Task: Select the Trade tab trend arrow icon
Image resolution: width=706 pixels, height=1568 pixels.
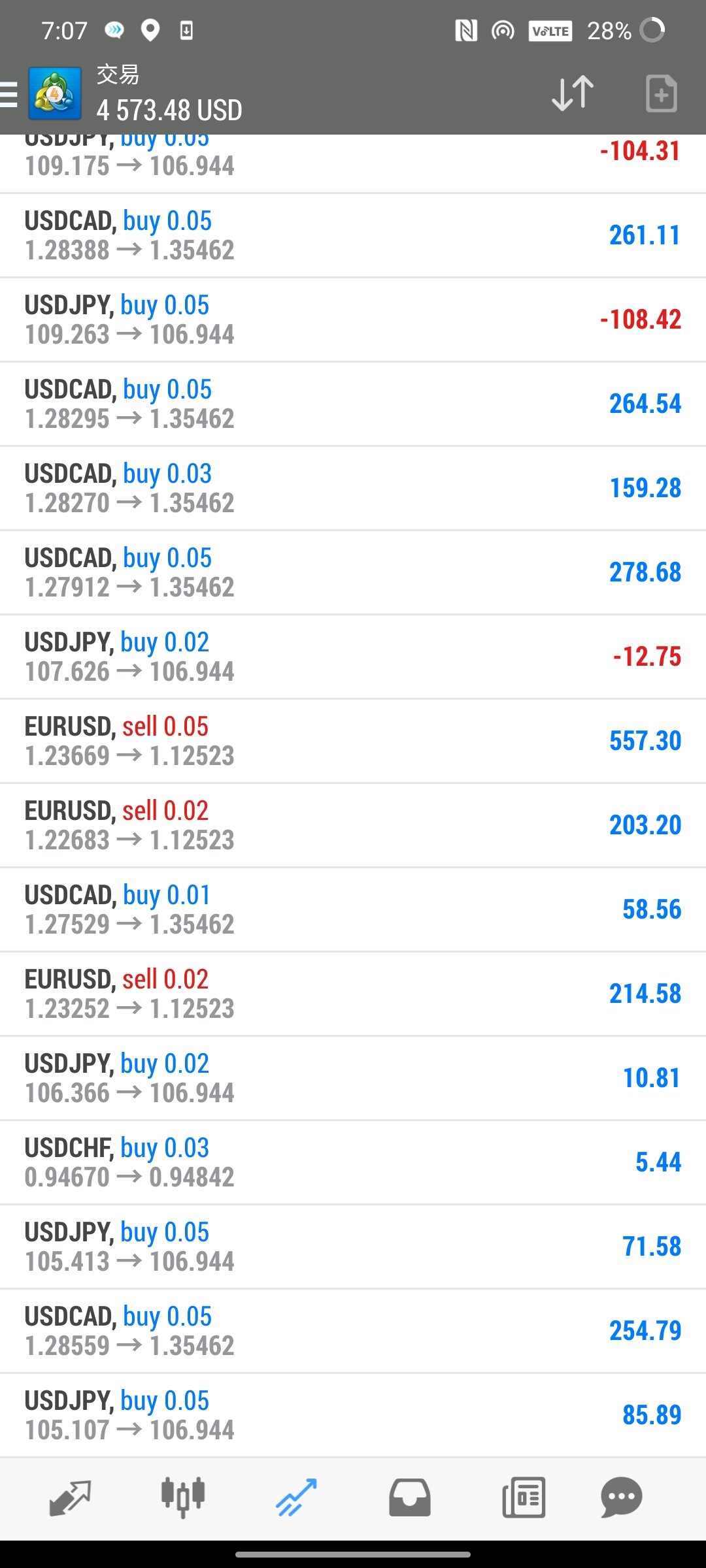Action: click(x=296, y=1497)
